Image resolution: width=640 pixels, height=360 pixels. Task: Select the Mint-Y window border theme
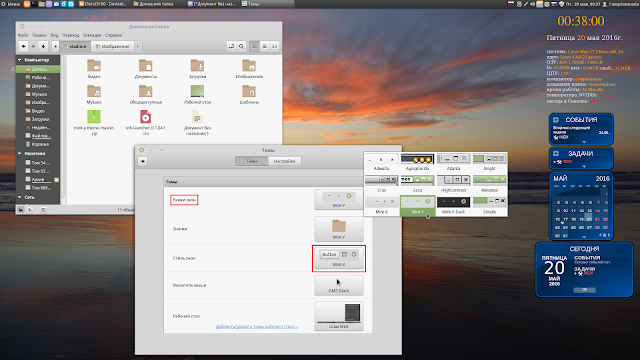coord(417,206)
